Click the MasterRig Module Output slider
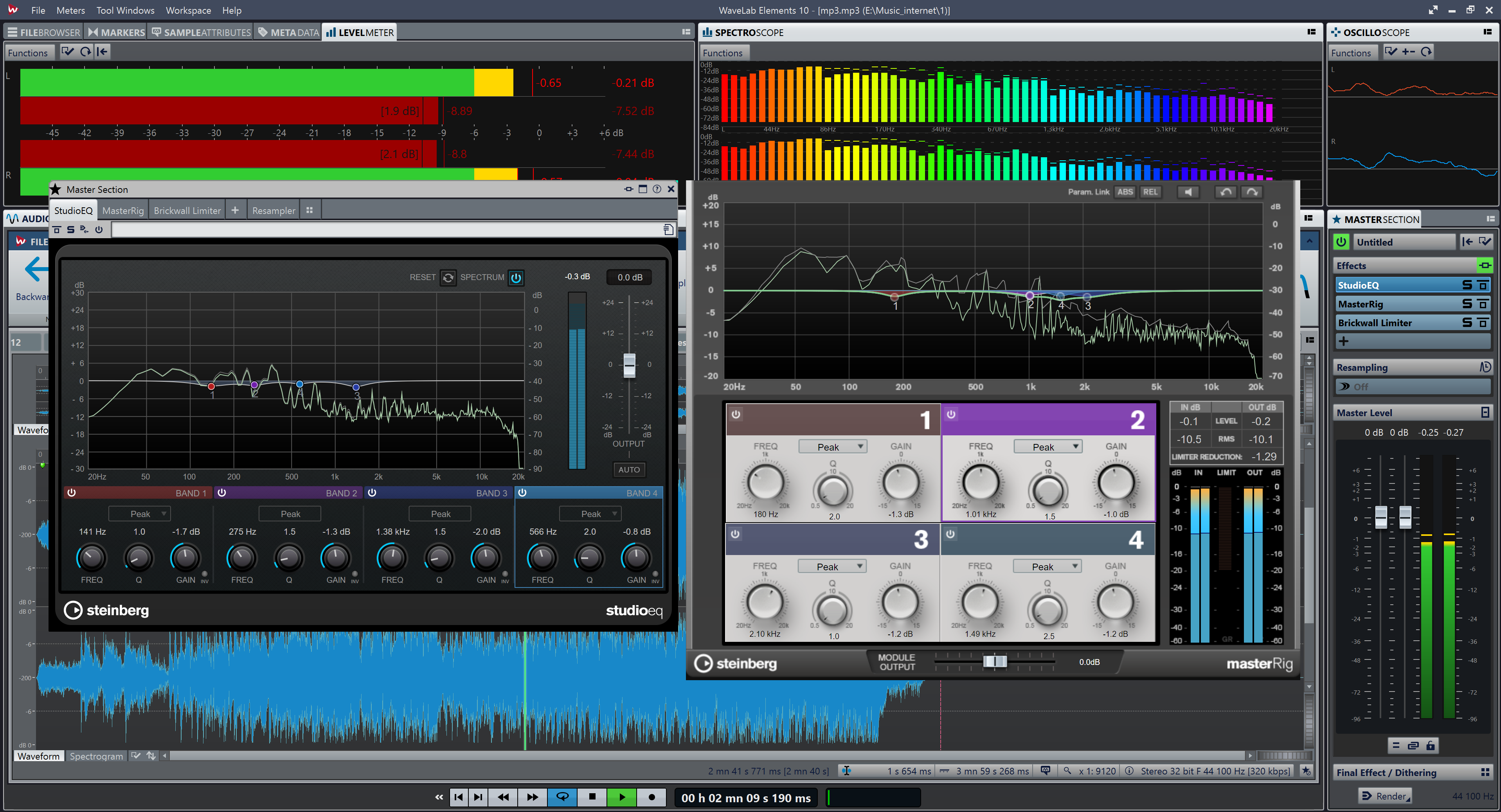 (x=995, y=662)
